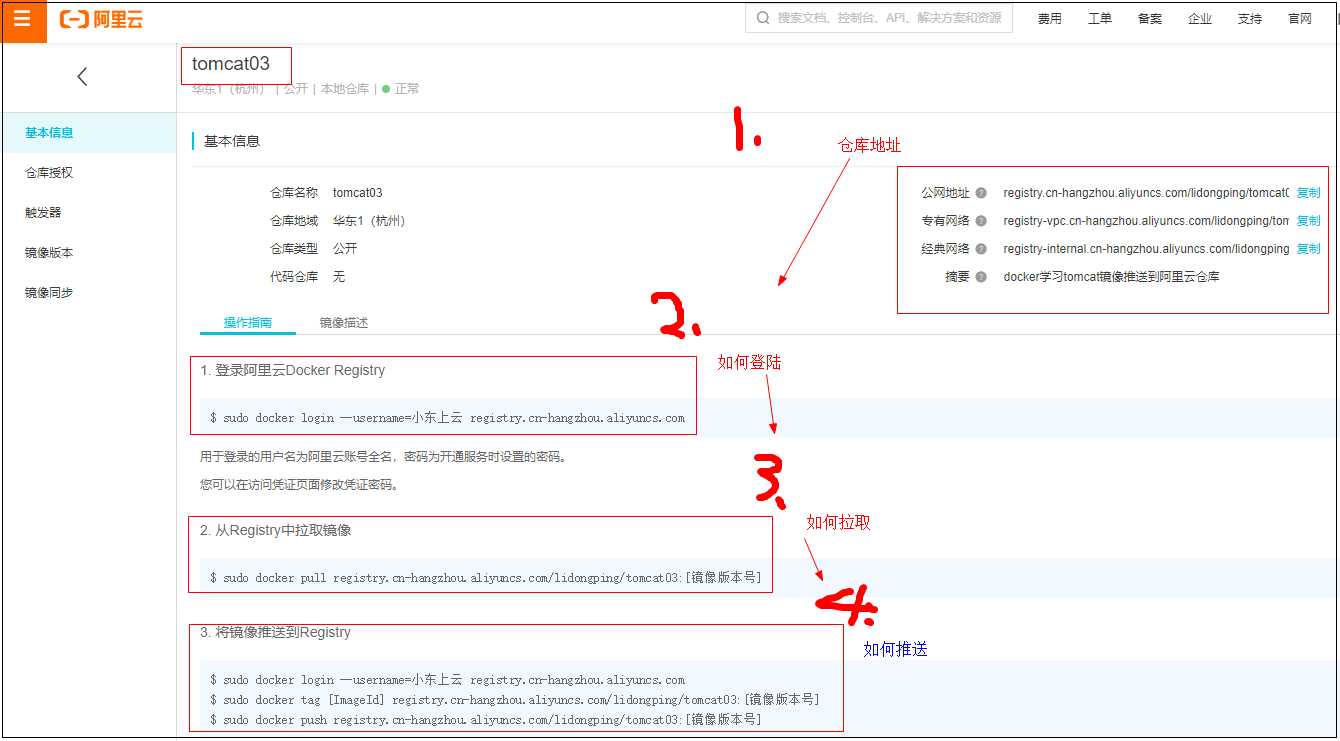
Task: Open the 企业 top menu
Action: coord(1199,19)
